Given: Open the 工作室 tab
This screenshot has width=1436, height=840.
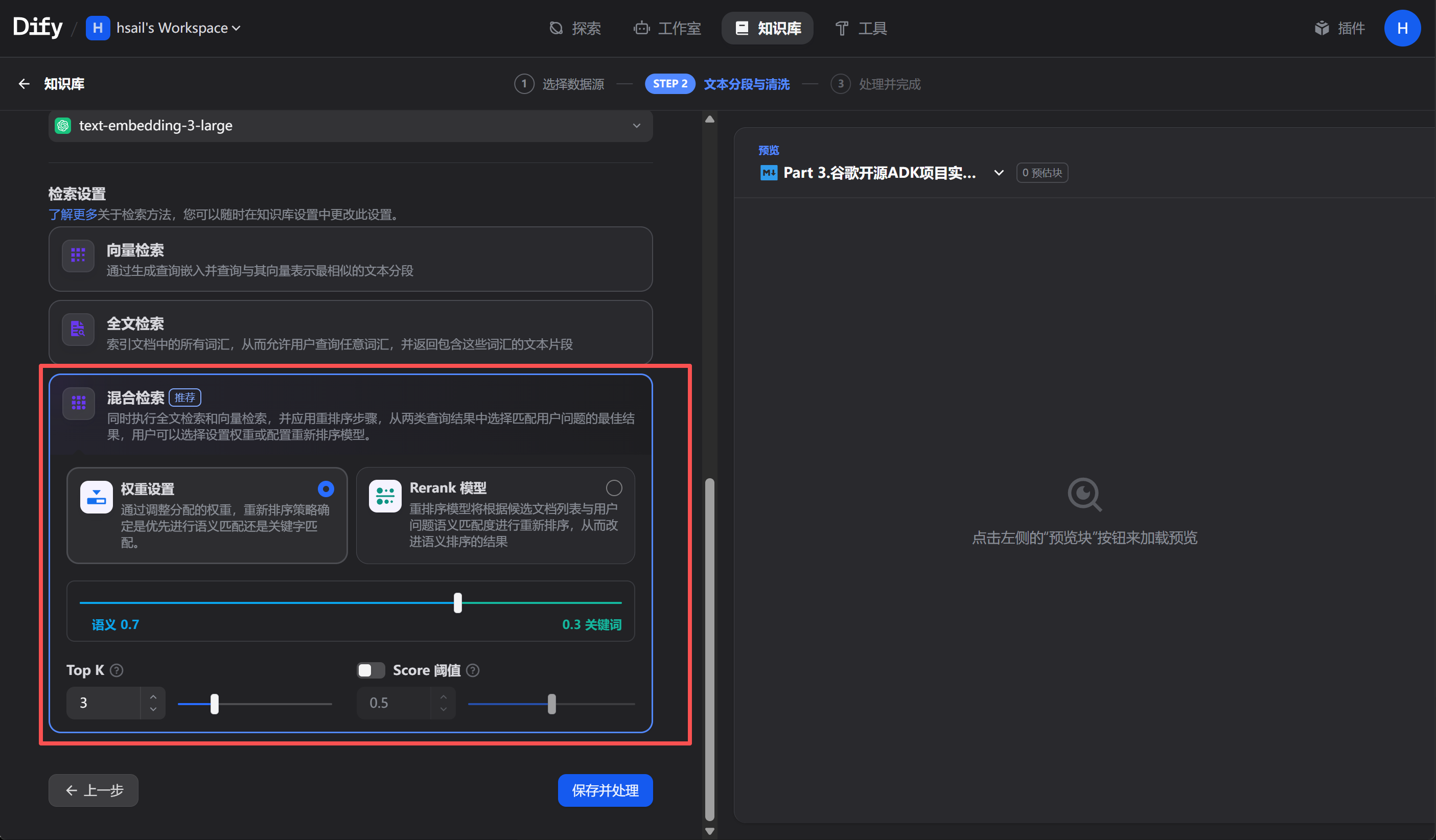Looking at the screenshot, I should coord(667,28).
